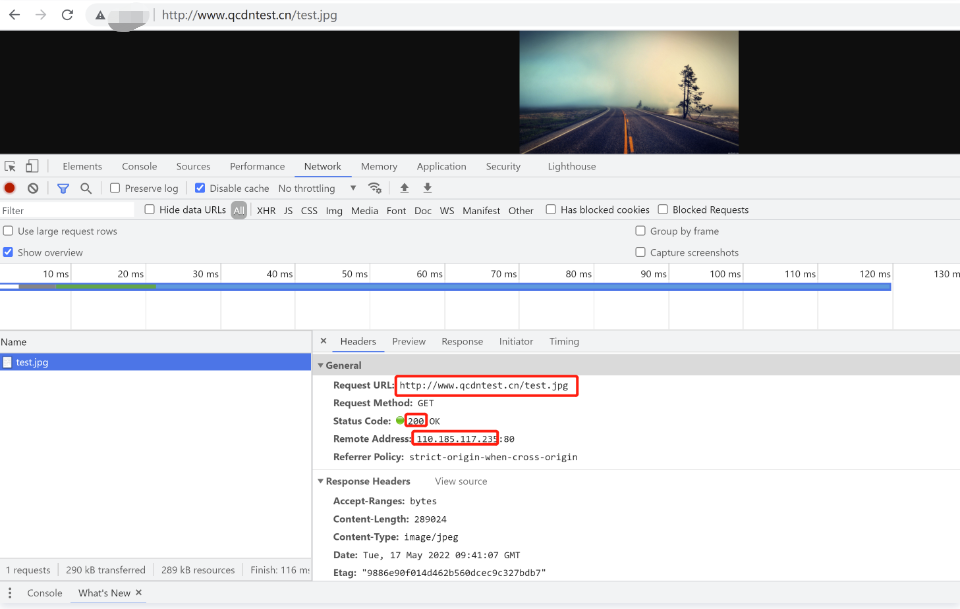Open the No throttling dropdown
The height and width of the screenshot is (609, 960).
[317, 188]
